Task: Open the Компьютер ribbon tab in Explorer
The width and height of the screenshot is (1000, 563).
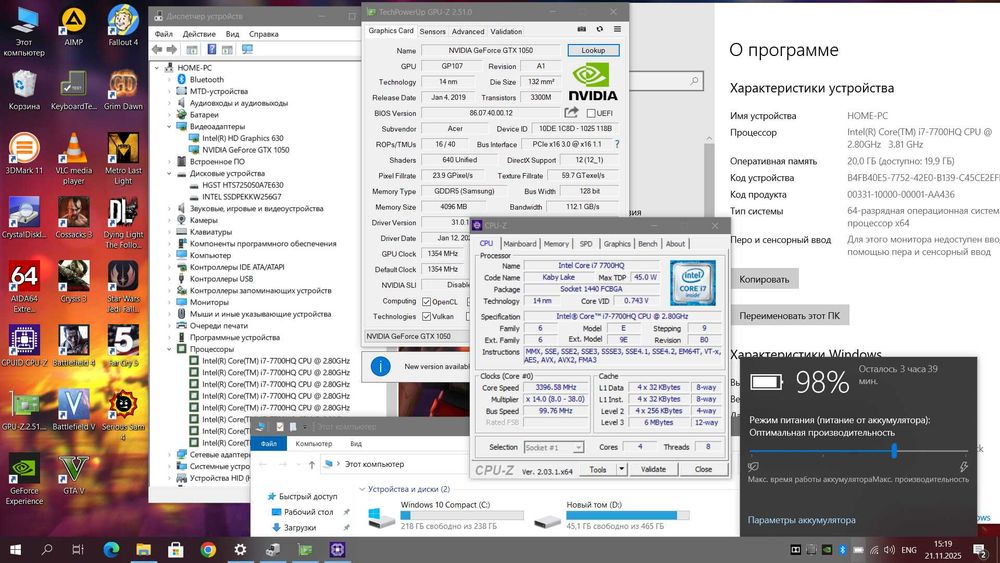Action: pos(314,444)
